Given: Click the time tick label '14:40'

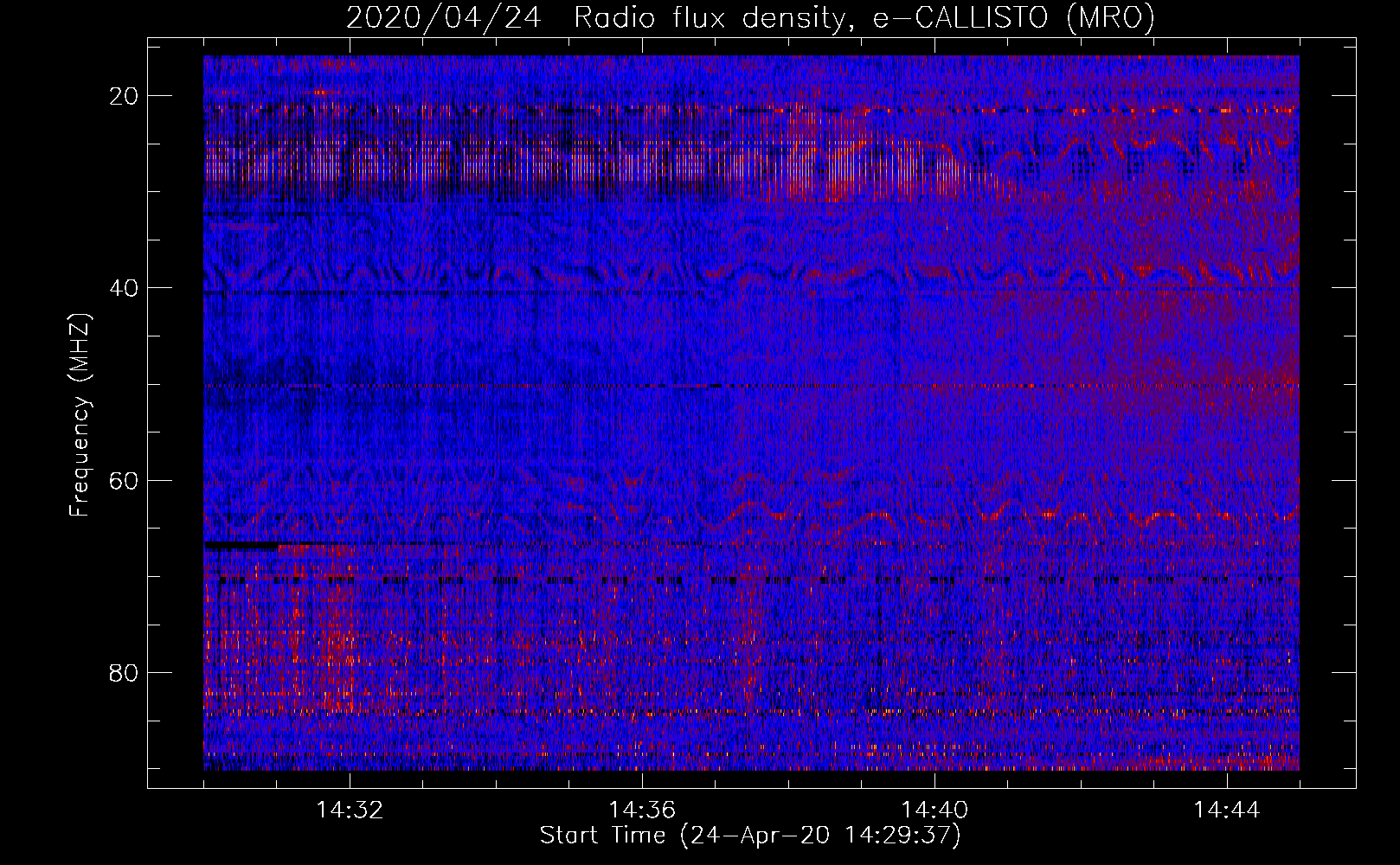Looking at the screenshot, I should 934,811.
